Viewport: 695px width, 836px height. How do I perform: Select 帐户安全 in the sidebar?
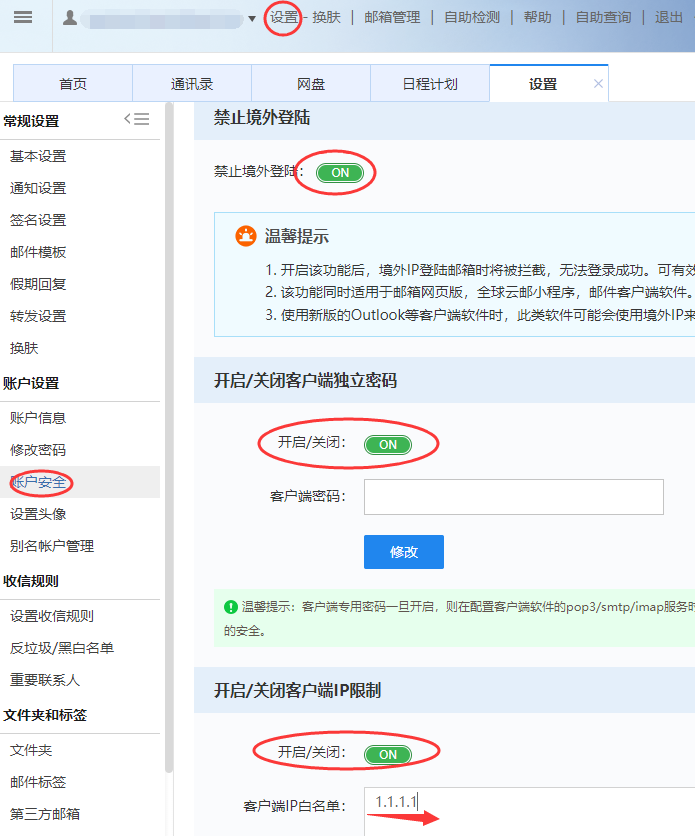pos(39,482)
